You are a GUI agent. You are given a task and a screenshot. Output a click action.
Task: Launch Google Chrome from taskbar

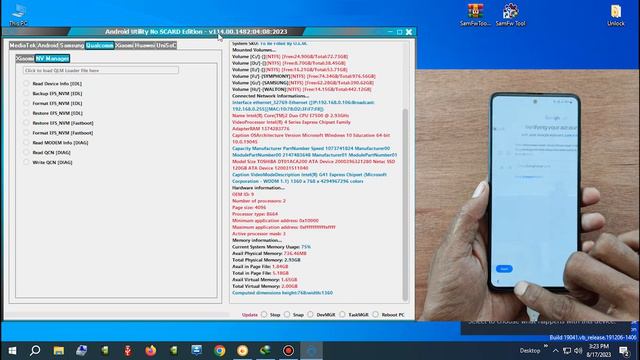220,351
